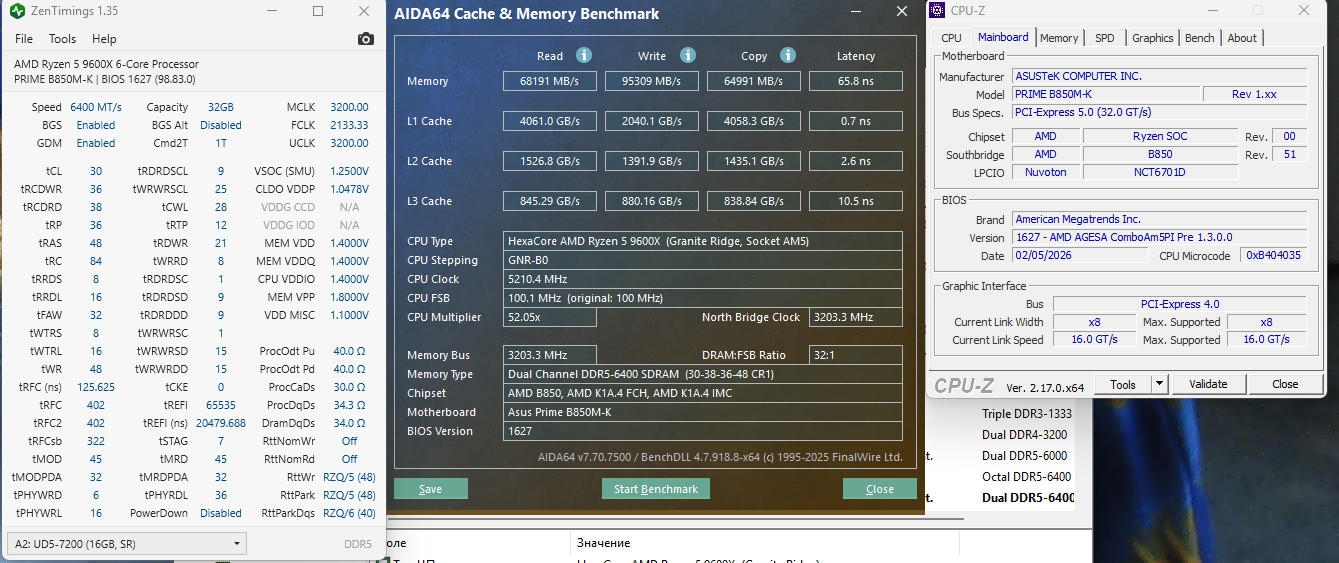Click the CPU Clock field 5210.4 MHz
Viewport: 1339px width, 563px height.
coord(704,279)
